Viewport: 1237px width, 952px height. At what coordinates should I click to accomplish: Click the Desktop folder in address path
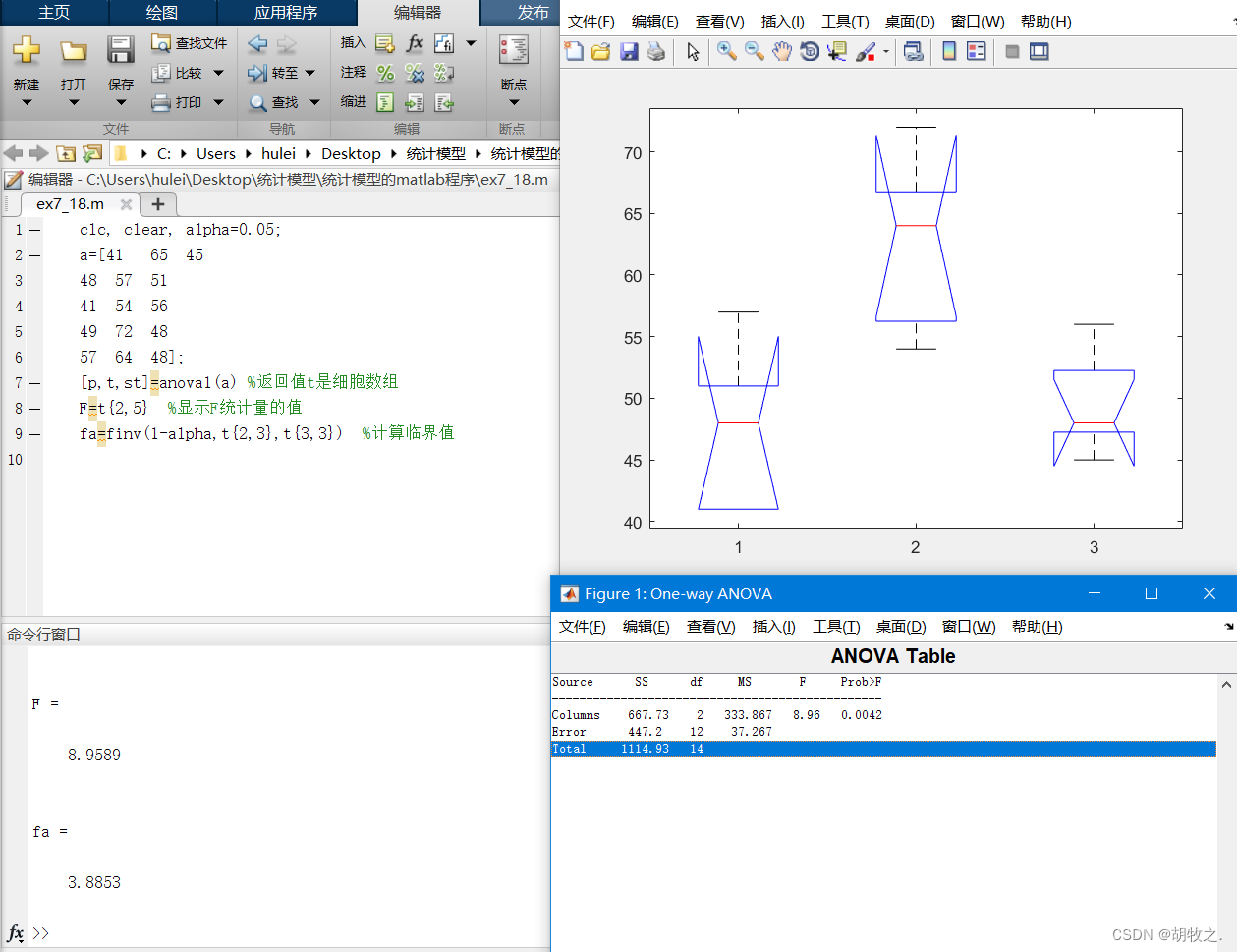(351, 154)
